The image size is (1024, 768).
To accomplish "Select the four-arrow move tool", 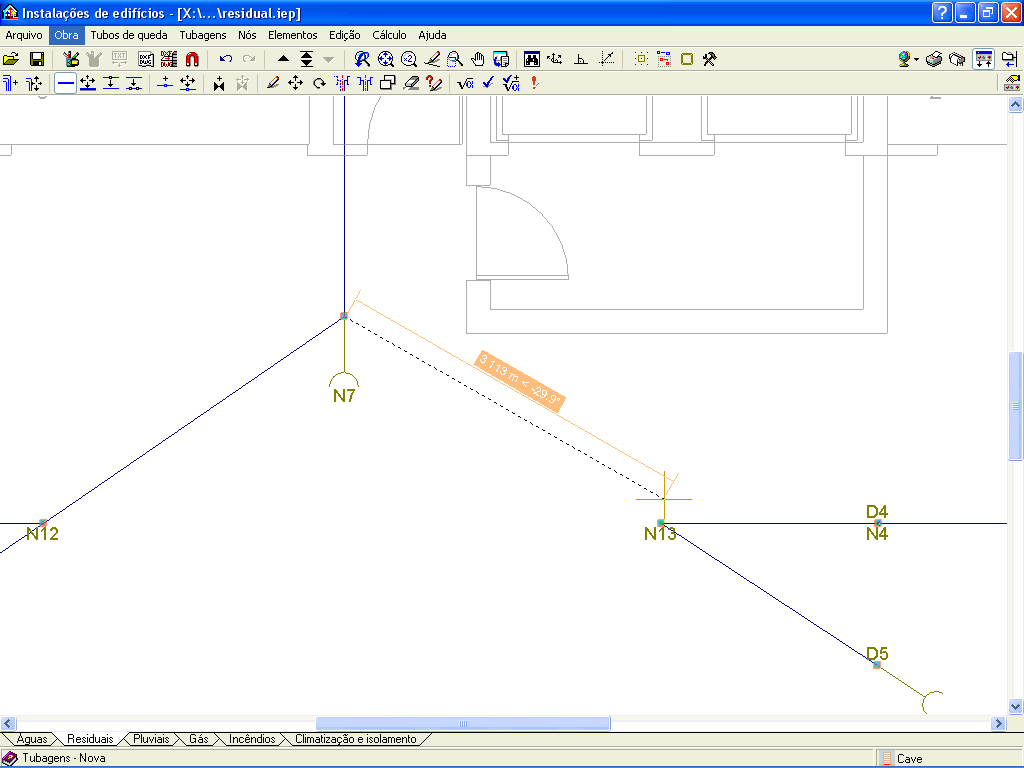I will coord(296,83).
